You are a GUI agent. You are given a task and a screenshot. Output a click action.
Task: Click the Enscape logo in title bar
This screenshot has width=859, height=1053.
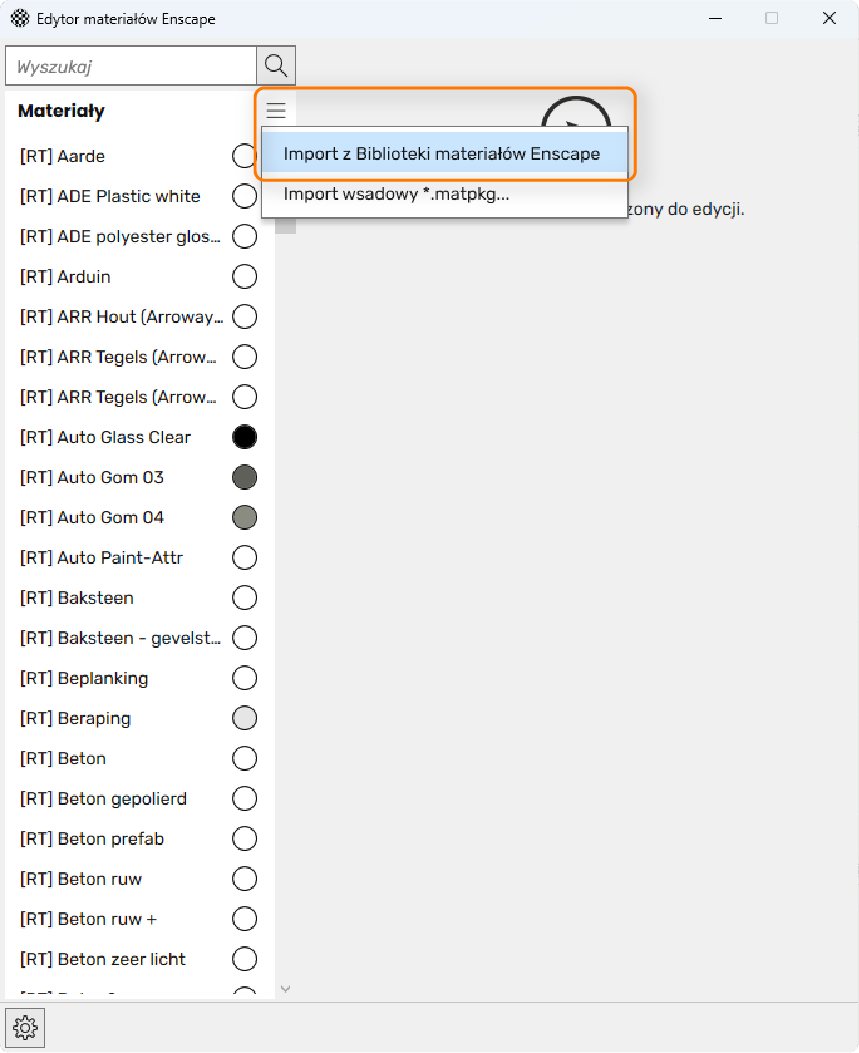pyautogui.click(x=20, y=18)
